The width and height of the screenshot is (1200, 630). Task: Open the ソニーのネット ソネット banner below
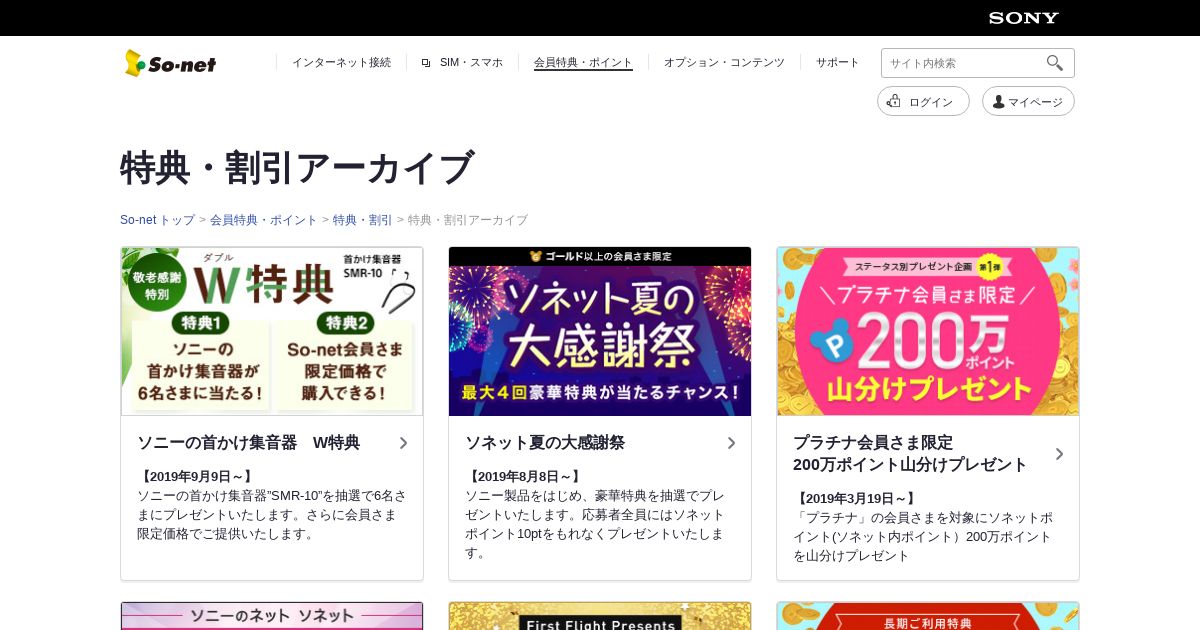[272, 616]
